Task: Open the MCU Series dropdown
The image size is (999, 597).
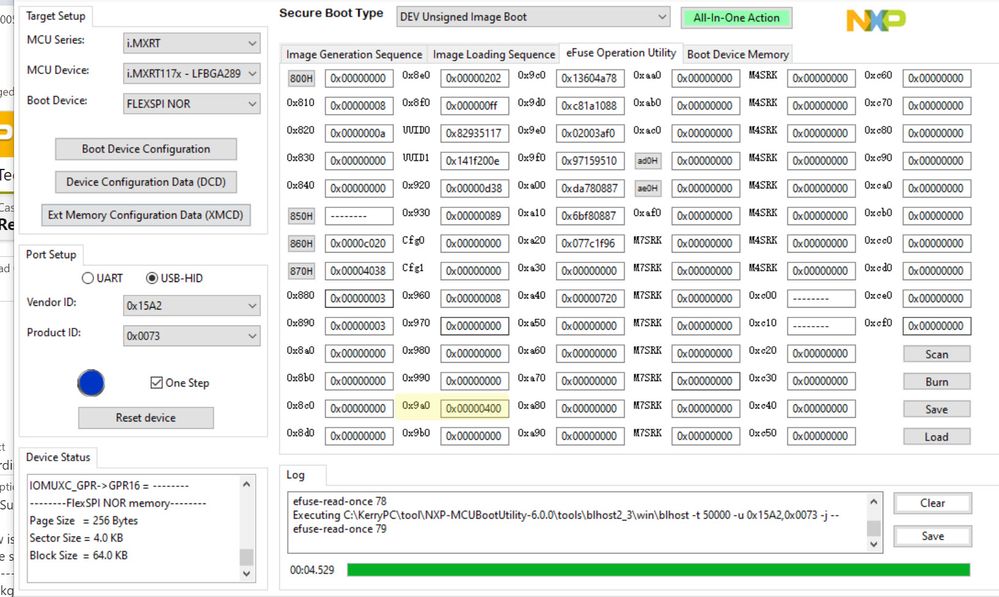Action: (192, 43)
